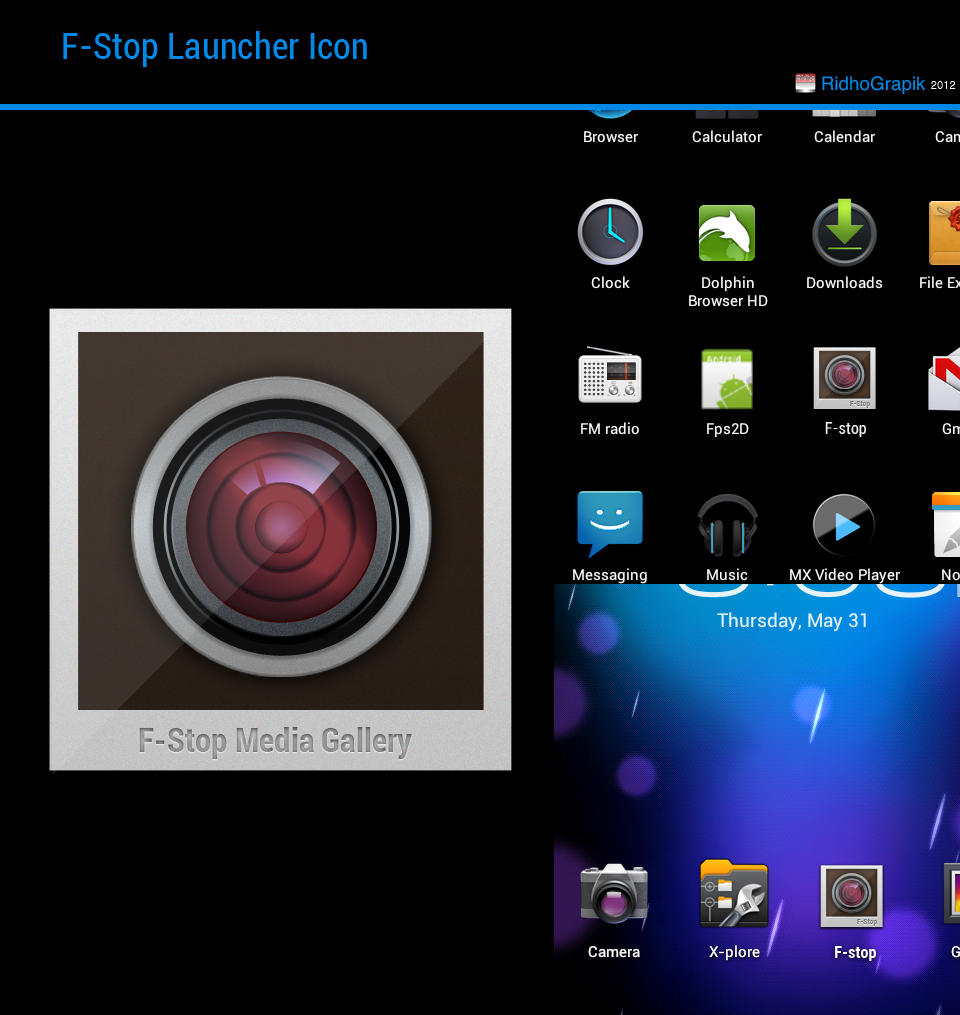Open the MX Video Player icon
The image size is (960, 1015).
844,525
